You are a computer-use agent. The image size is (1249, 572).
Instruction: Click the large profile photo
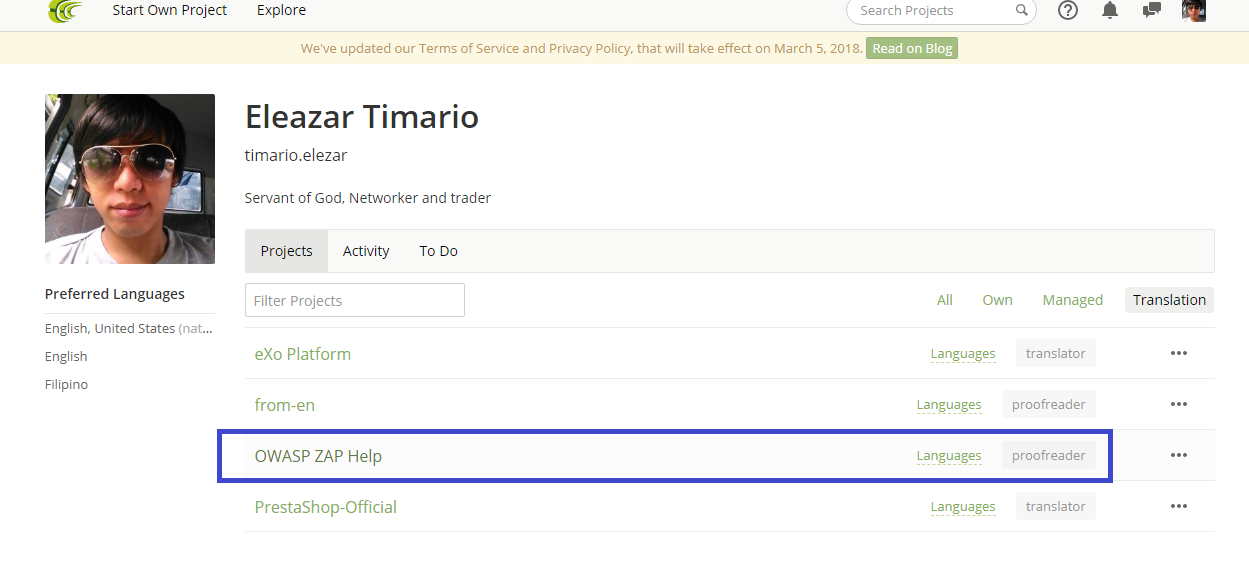[130, 179]
